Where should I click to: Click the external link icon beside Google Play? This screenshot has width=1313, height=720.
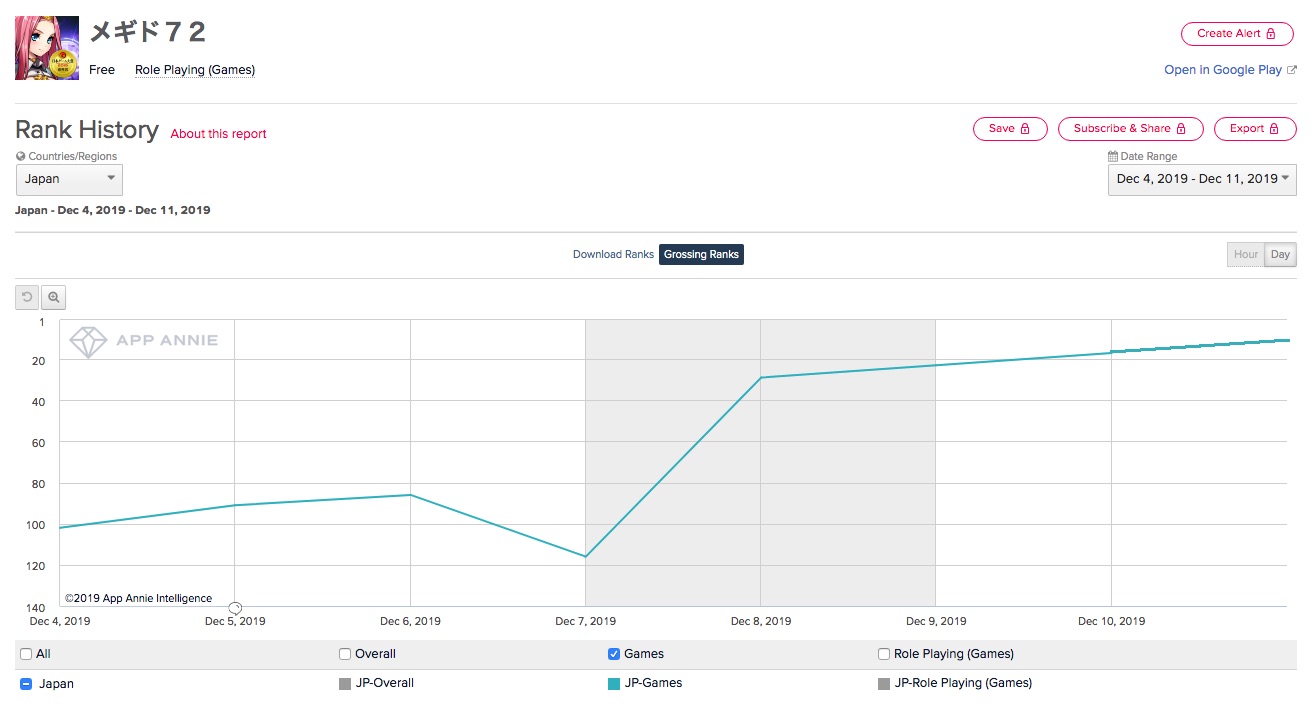point(1291,70)
